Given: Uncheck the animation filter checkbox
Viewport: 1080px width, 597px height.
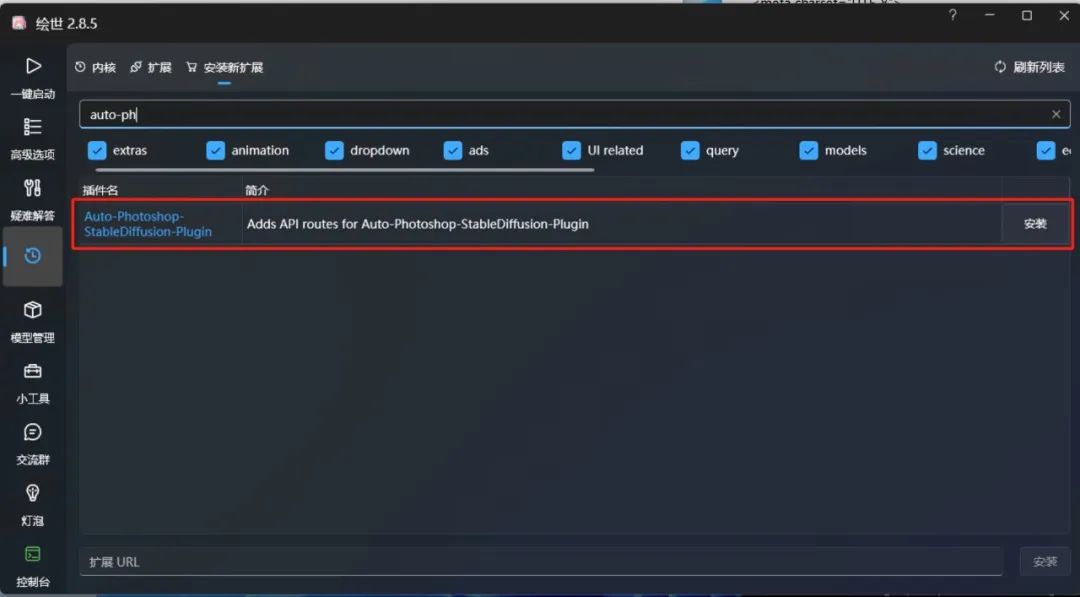Looking at the screenshot, I should pos(216,150).
